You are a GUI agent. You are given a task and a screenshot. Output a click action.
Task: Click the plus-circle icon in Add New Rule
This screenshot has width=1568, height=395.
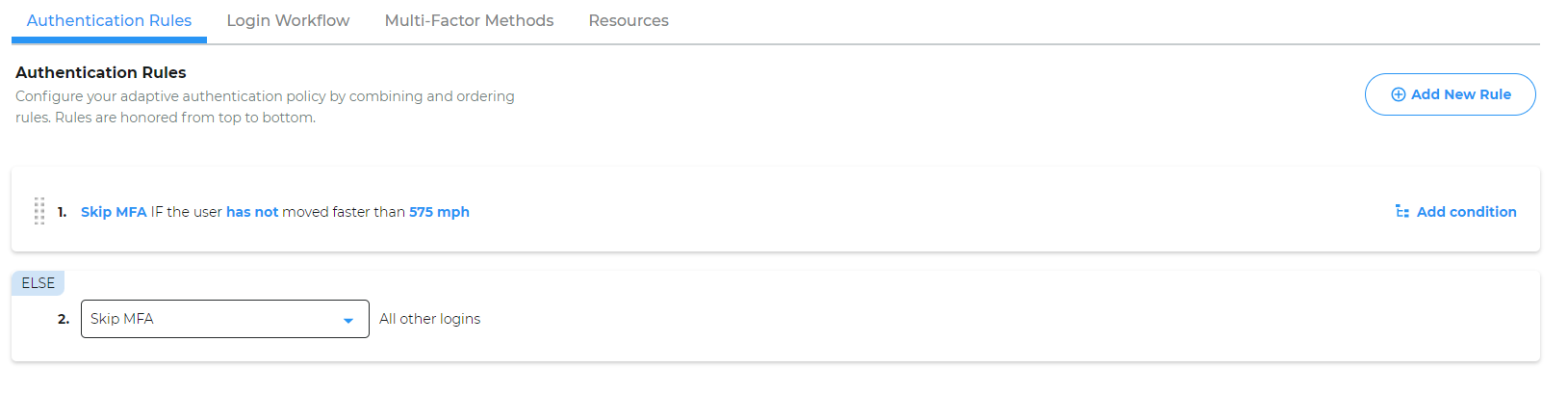1398,94
